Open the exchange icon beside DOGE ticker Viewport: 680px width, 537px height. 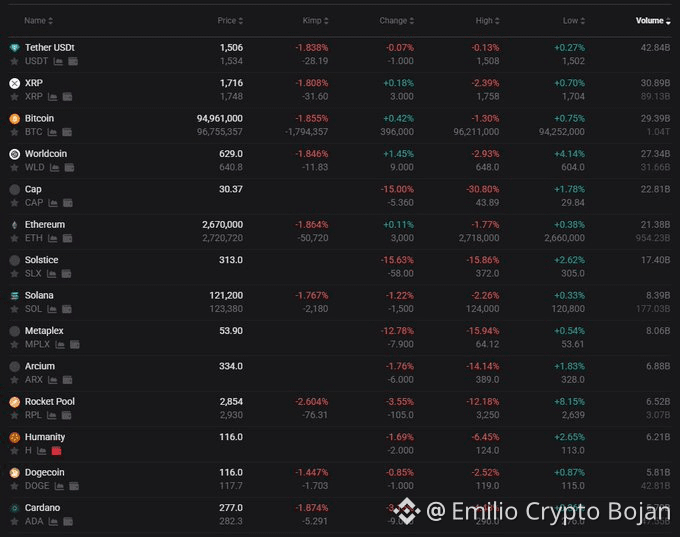coord(74,486)
